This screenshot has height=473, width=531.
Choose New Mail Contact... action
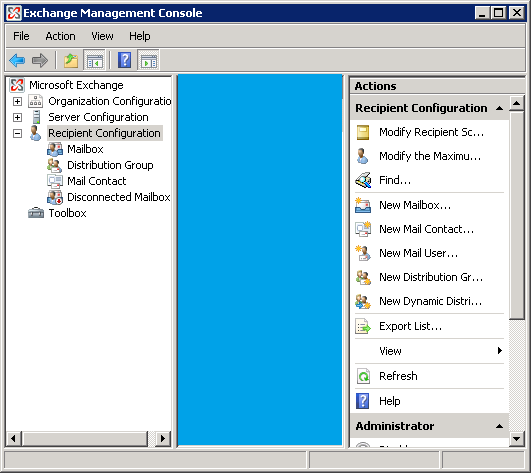coord(426,229)
